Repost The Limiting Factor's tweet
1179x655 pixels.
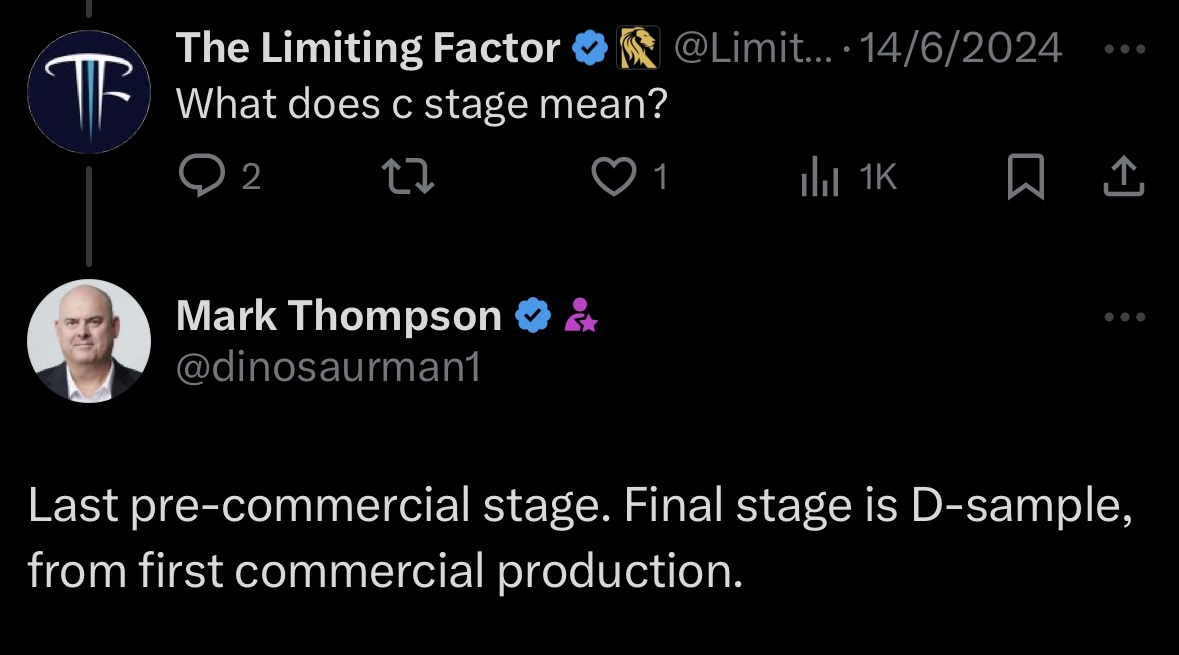[x=408, y=176]
